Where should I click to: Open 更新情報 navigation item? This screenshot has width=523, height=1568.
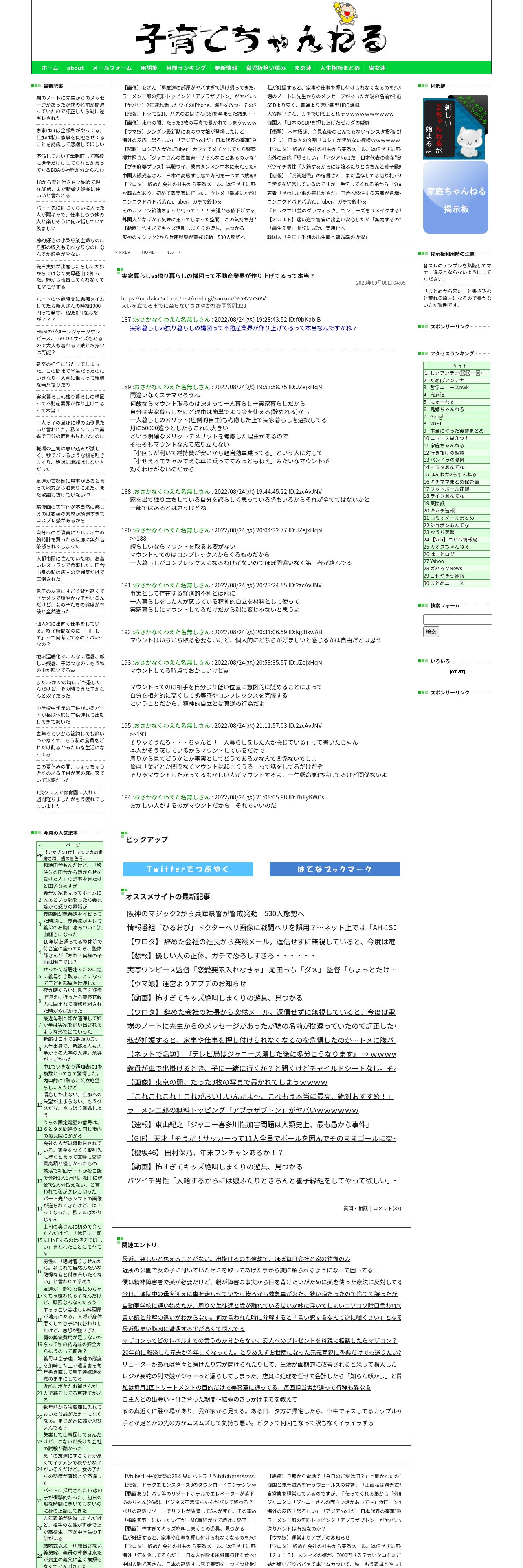click(x=226, y=68)
